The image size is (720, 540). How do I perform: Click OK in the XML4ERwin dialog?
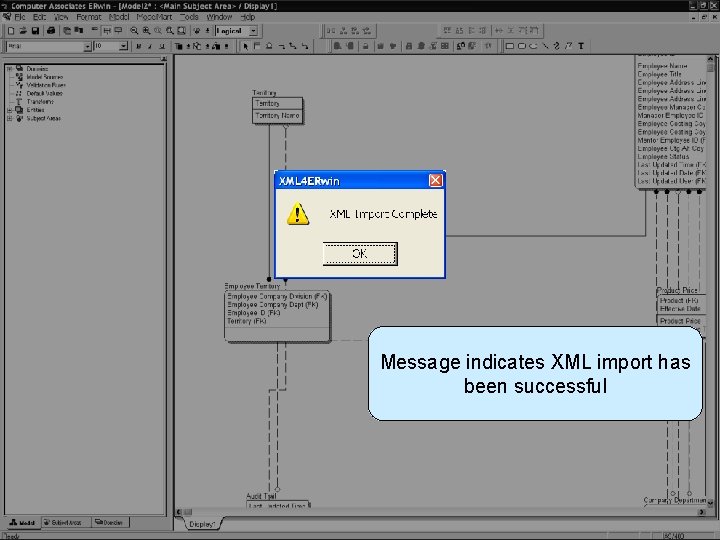click(360, 253)
